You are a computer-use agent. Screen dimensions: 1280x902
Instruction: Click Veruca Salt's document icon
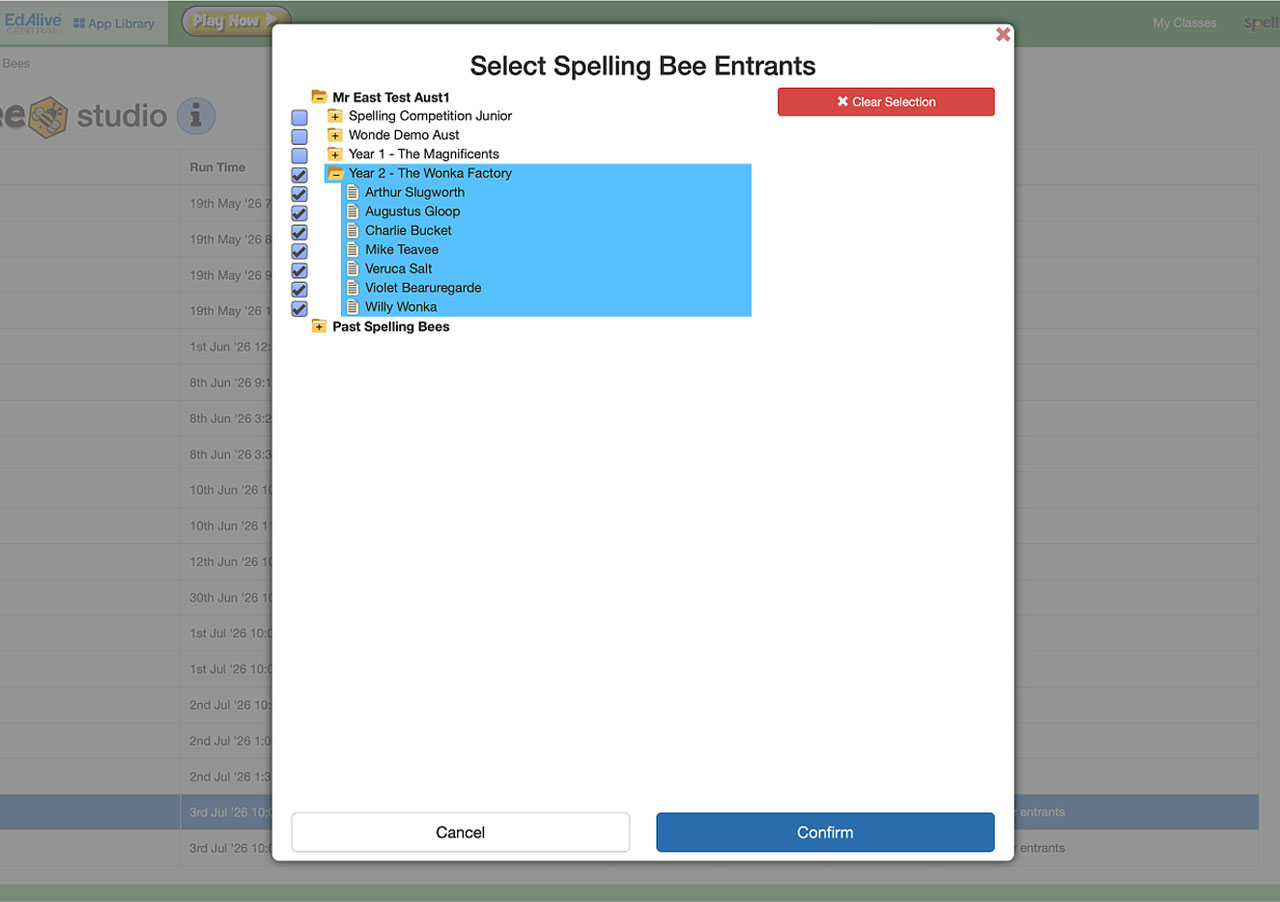pyautogui.click(x=352, y=268)
